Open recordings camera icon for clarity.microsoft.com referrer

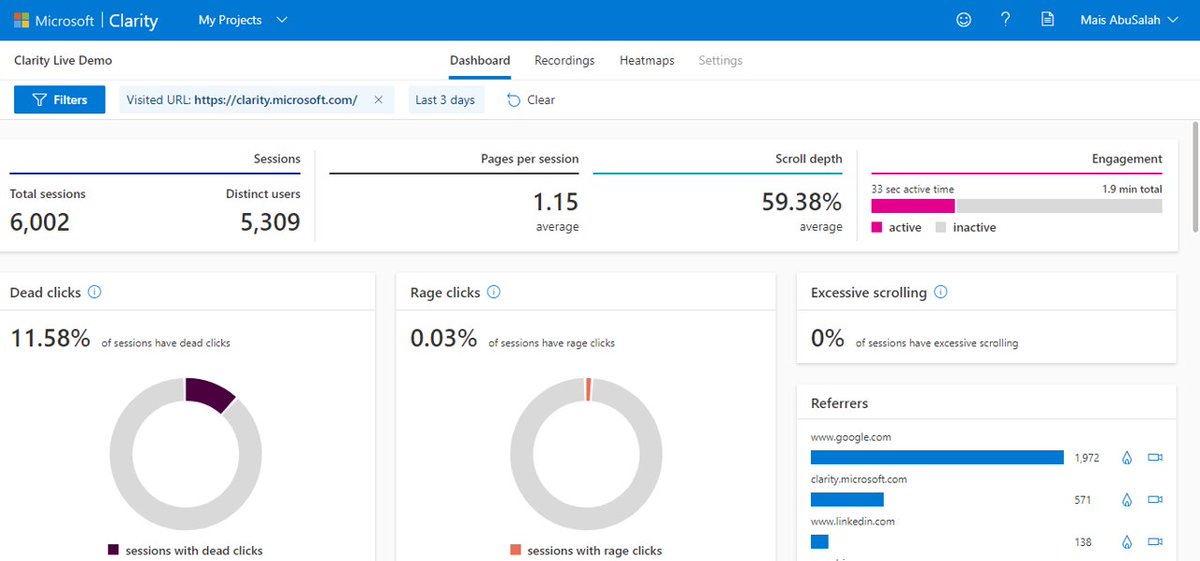point(1156,500)
